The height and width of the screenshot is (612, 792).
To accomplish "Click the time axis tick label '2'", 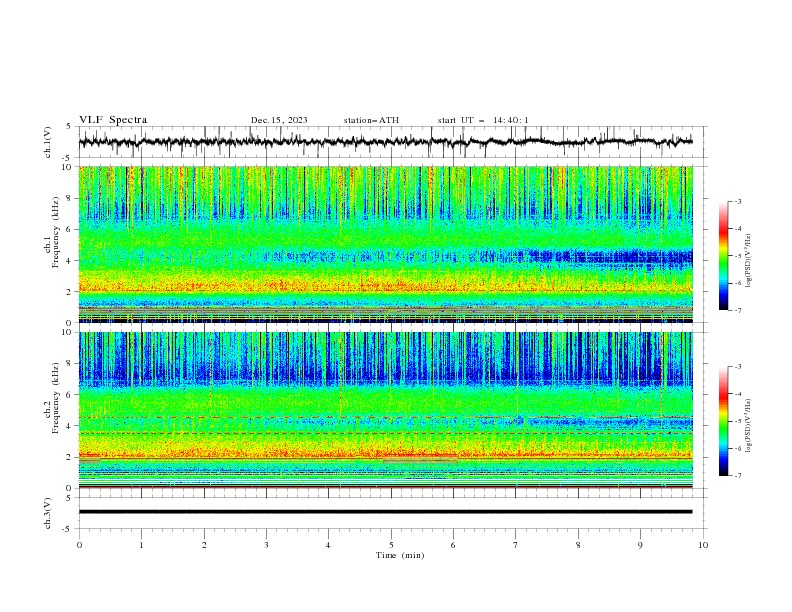I will pos(204,545).
